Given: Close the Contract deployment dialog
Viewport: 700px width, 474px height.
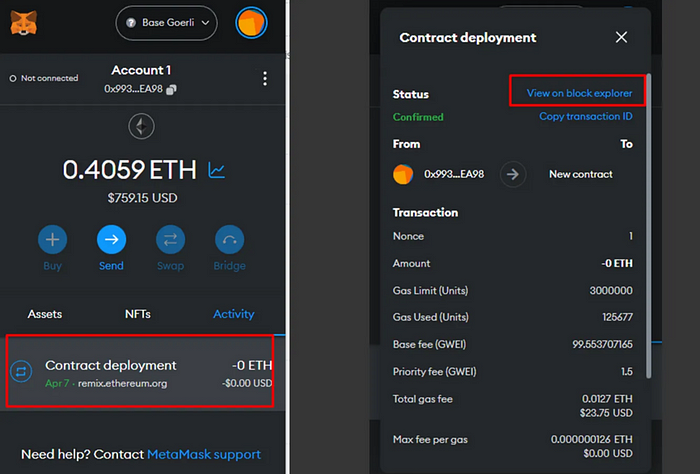Looking at the screenshot, I should tap(621, 37).
